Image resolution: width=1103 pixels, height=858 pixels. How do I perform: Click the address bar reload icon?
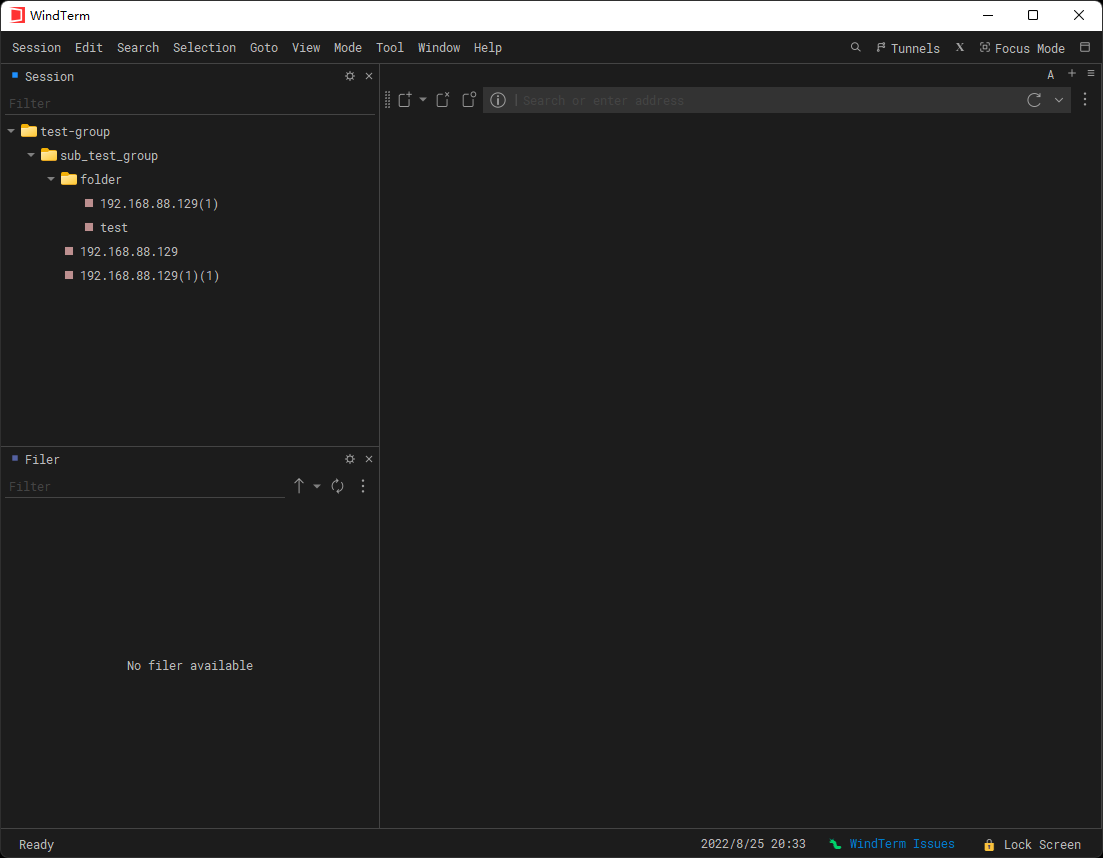(x=1034, y=100)
